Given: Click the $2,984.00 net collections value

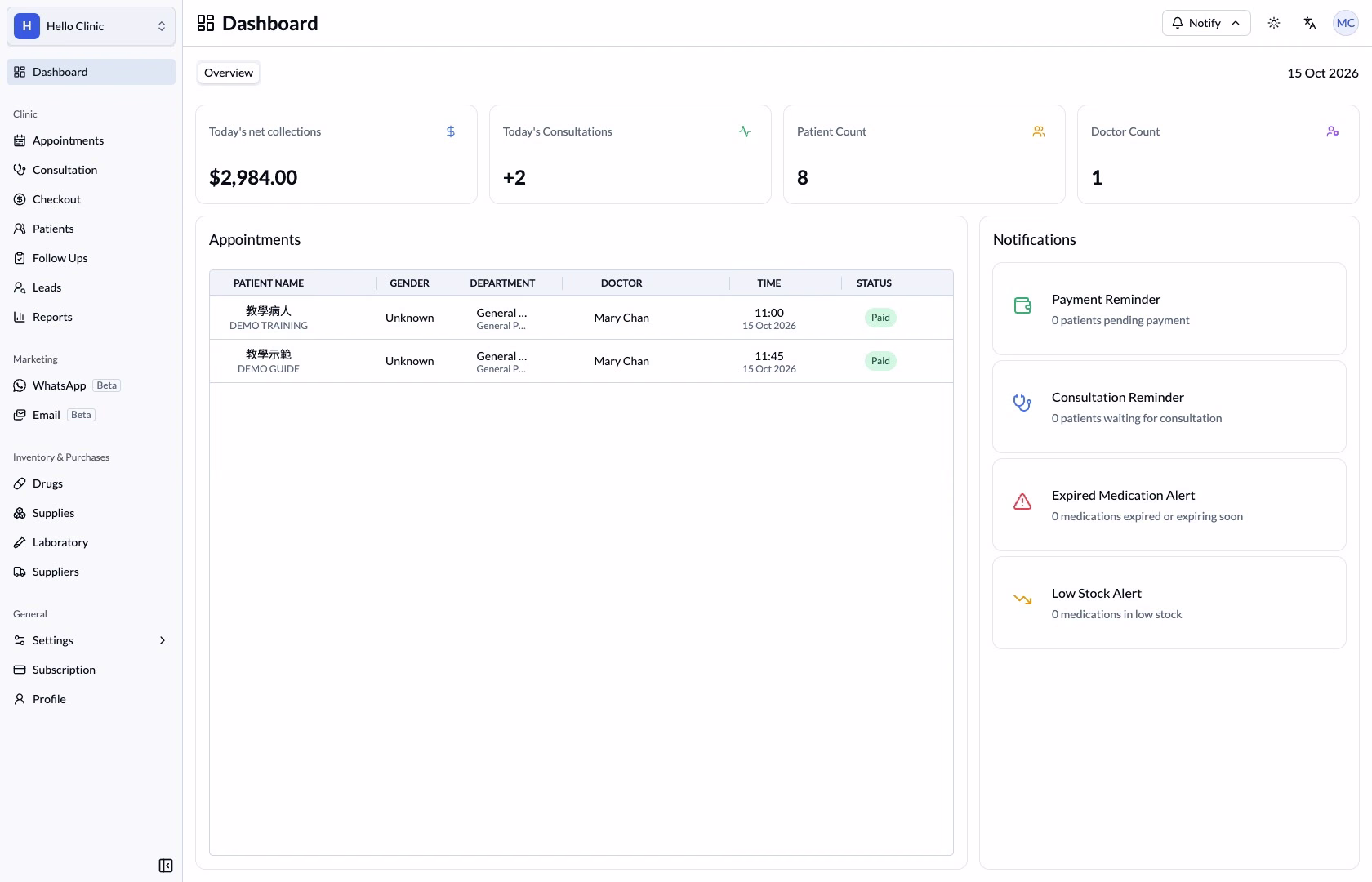Looking at the screenshot, I should click(x=253, y=177).
